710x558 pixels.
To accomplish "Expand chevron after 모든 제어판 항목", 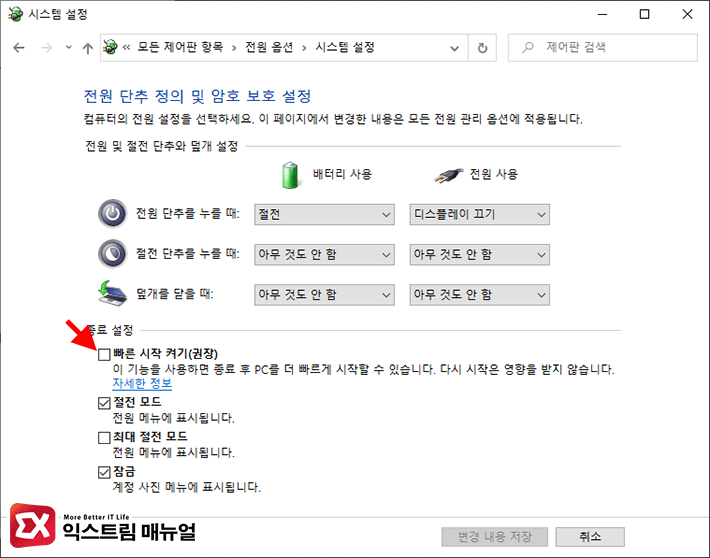I will pyautogui.click(x=234, y=48).
